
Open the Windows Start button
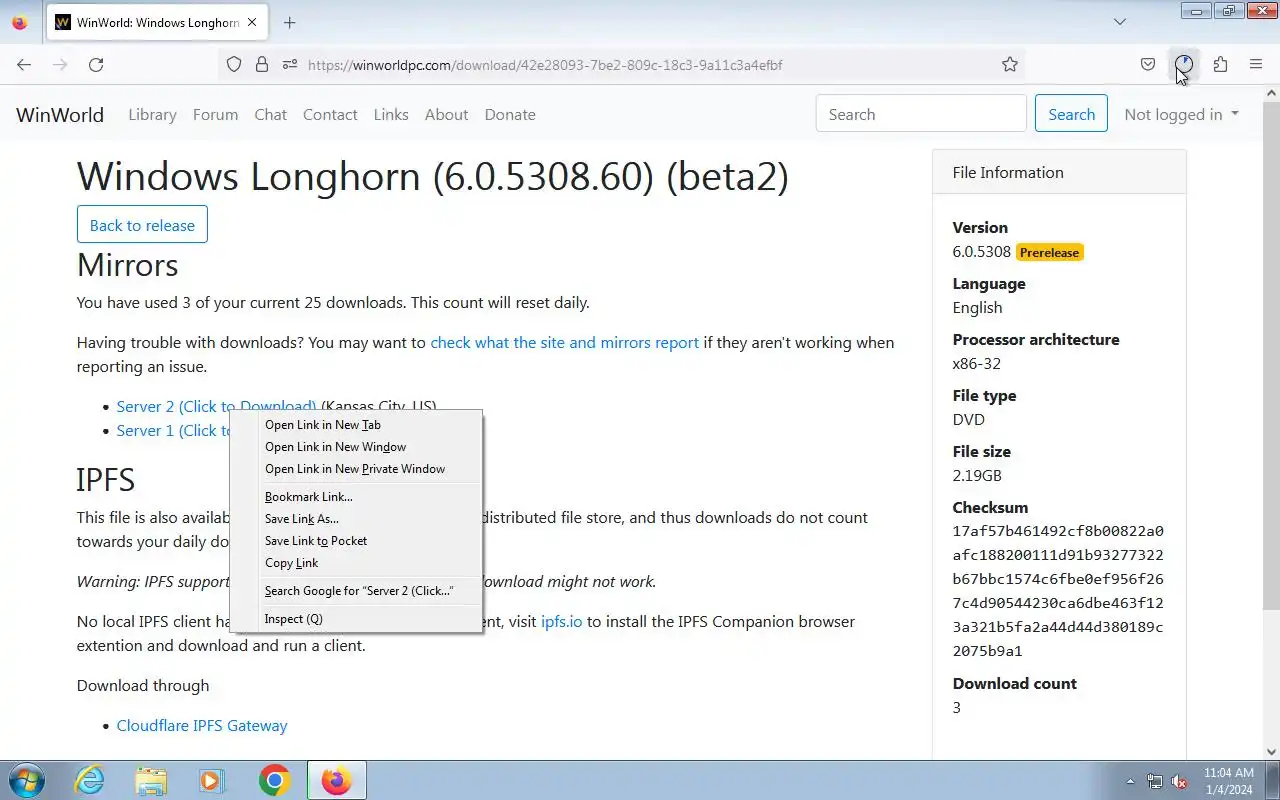point(26,781)
